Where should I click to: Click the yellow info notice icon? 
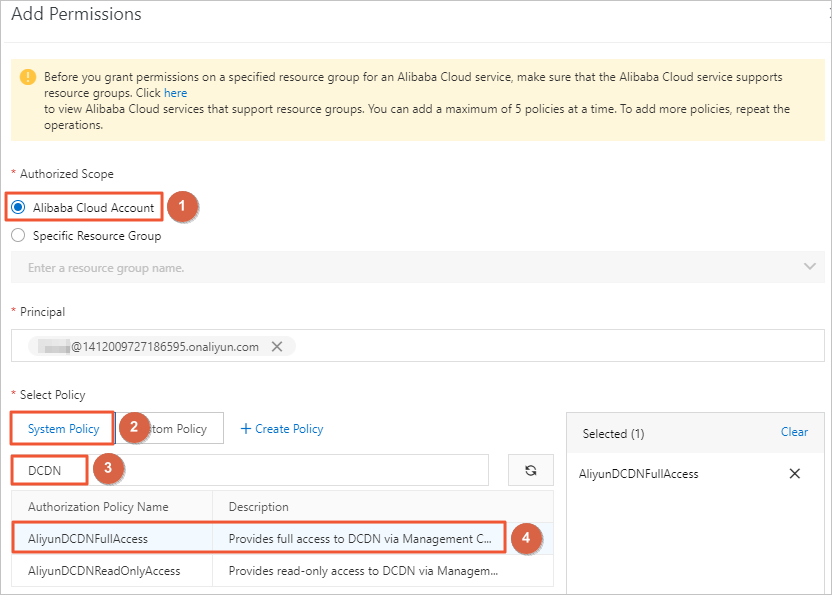click(x=27, y=77)
